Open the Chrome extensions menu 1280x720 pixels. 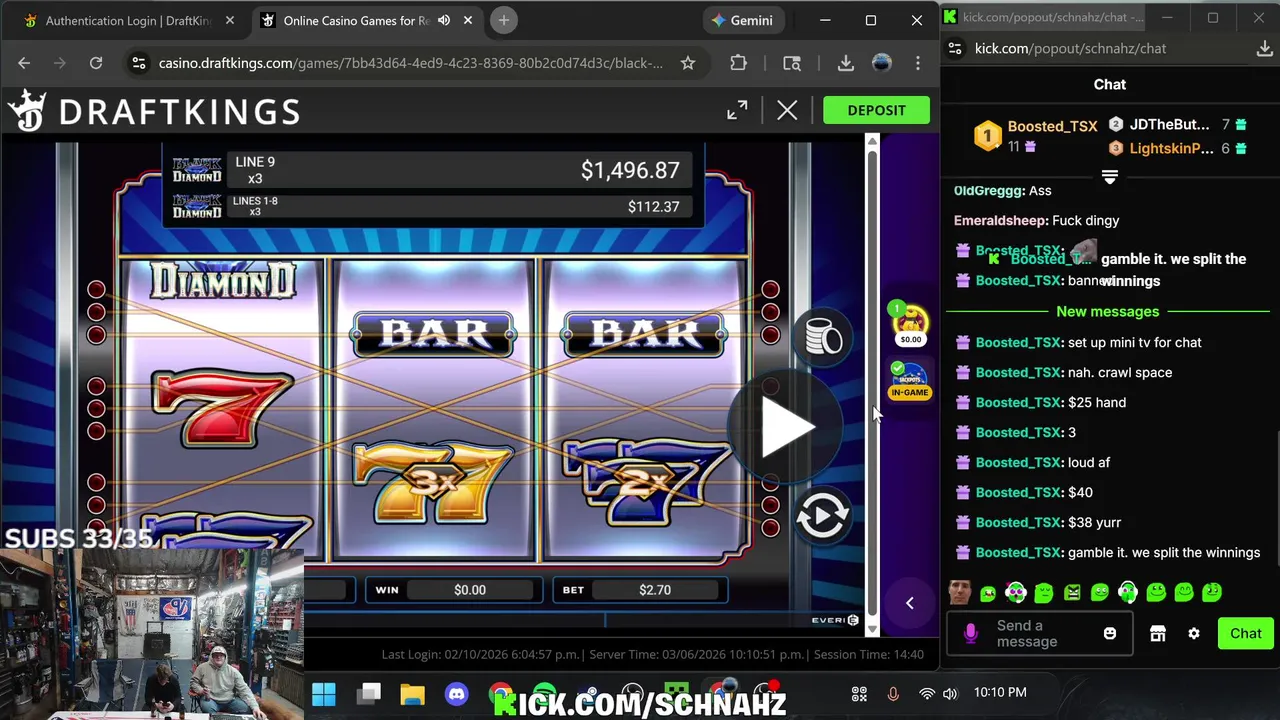coord(738,63)
